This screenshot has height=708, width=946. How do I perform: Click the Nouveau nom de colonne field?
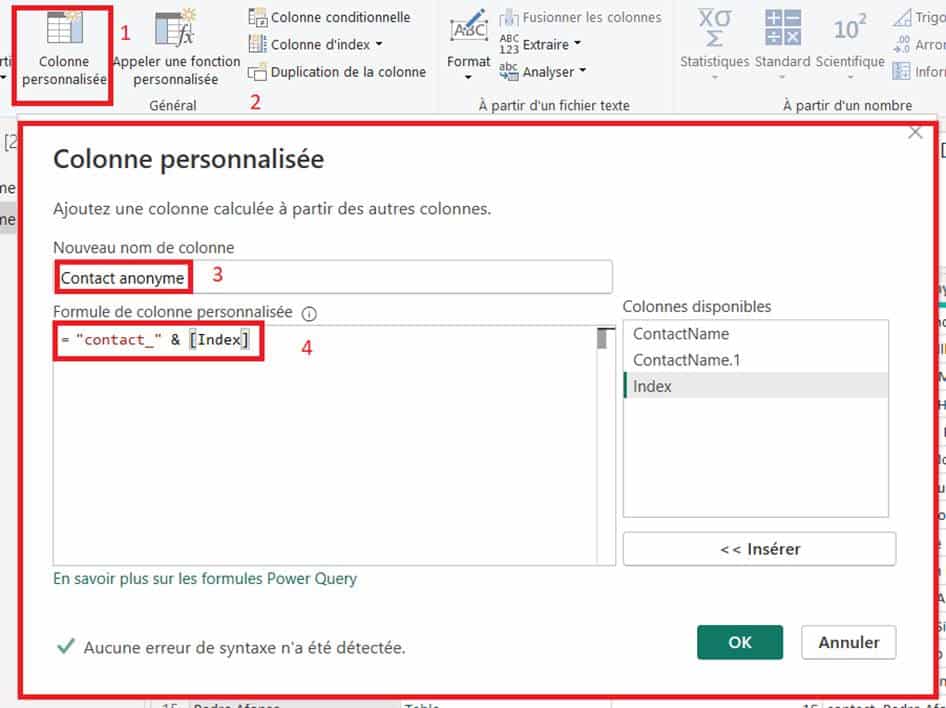400,277
